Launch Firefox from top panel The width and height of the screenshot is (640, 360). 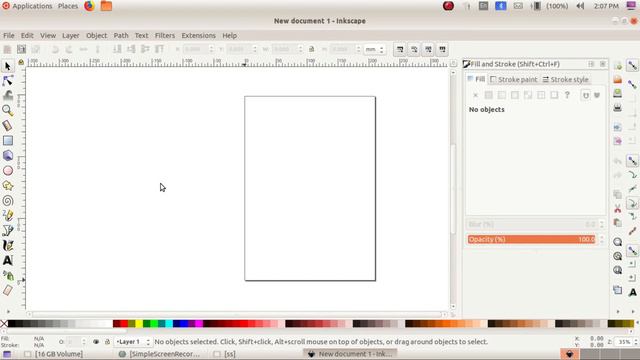[x=89, y=6]
